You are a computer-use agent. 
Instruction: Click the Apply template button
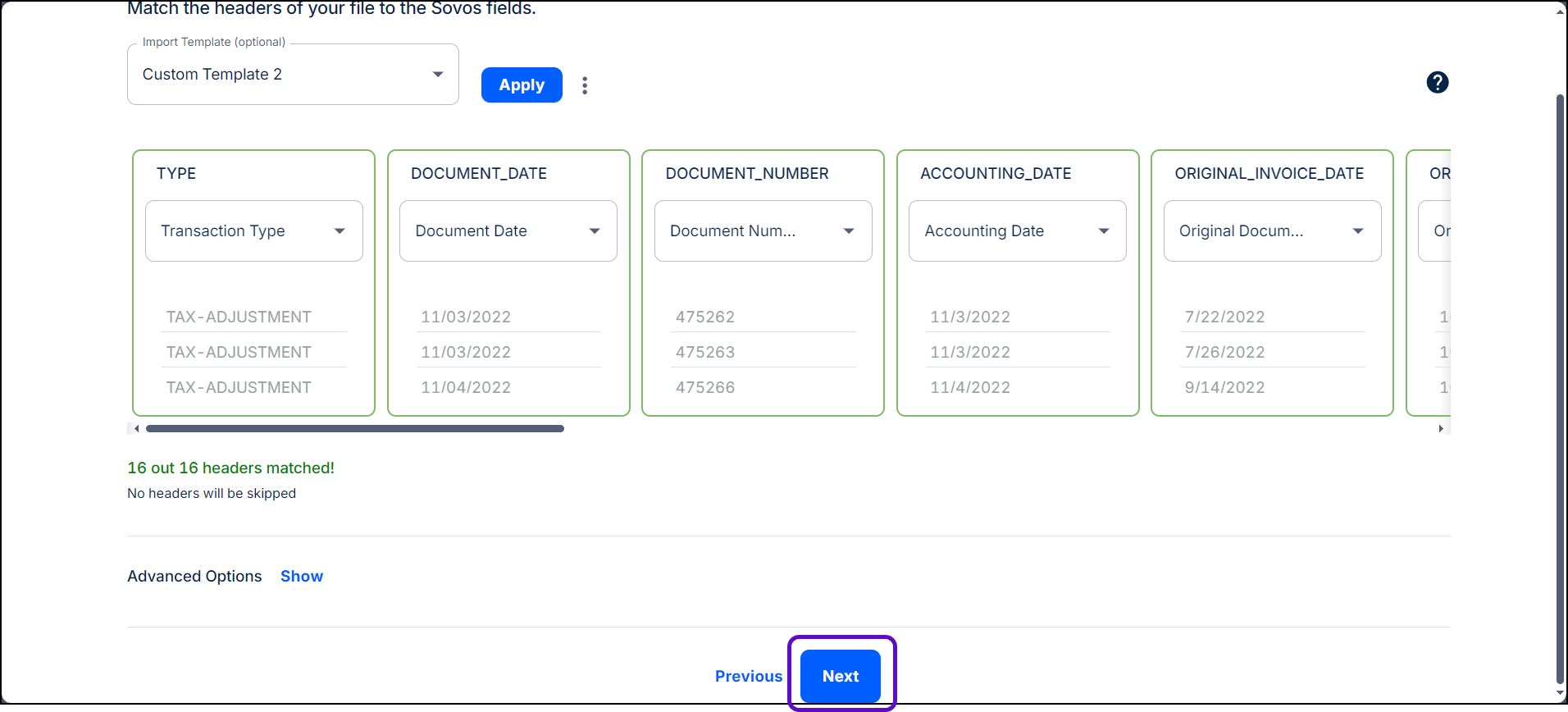[x=522, y=85]
